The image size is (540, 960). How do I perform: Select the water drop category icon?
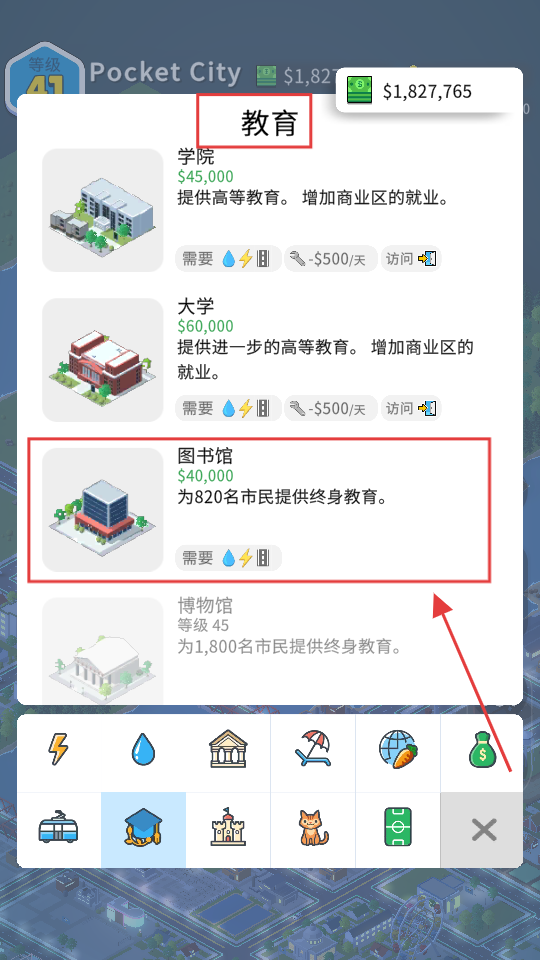click(143, 749)
